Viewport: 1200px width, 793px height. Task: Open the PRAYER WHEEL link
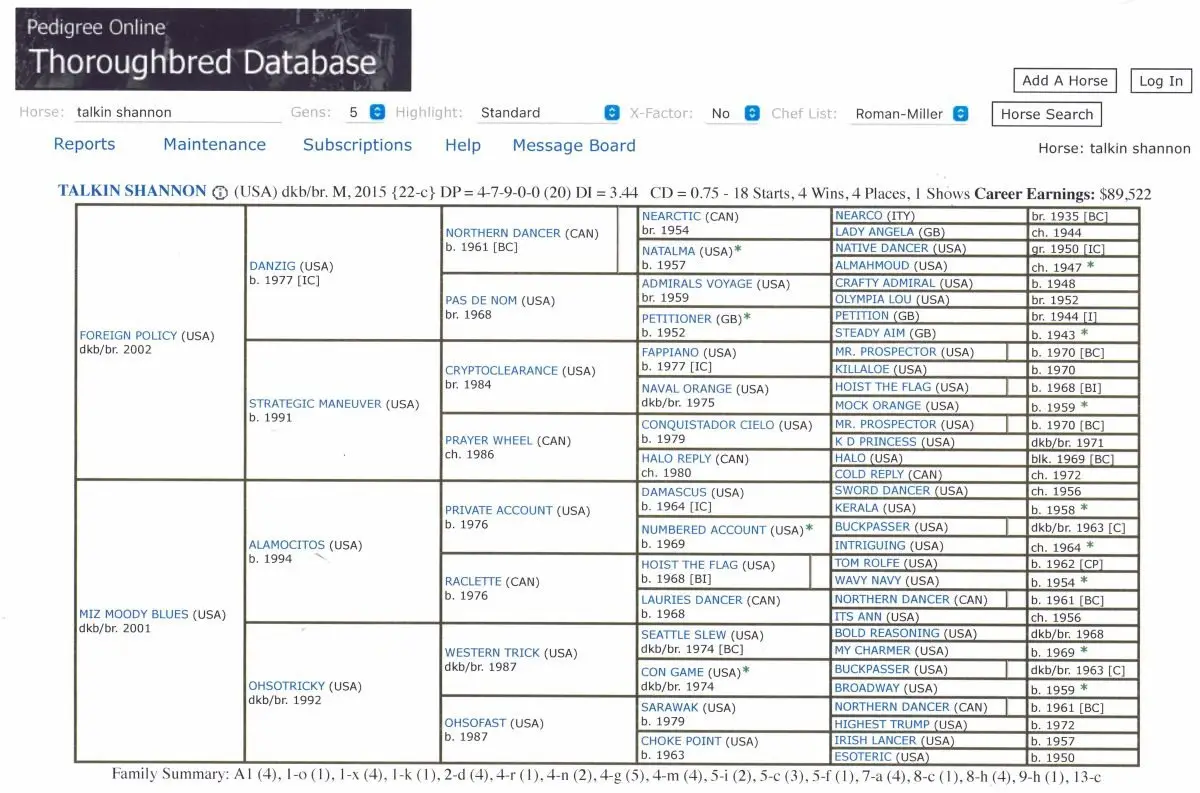[489, 440]
